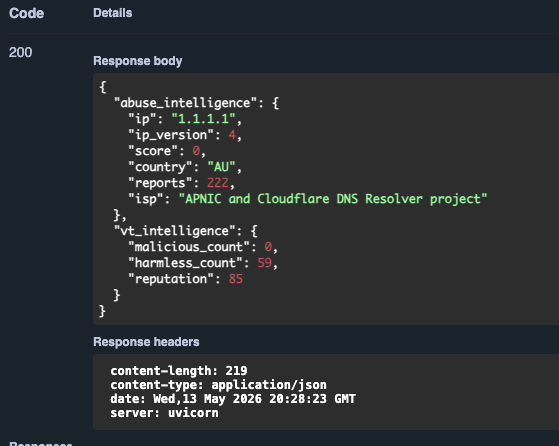Click the content-type application/json line

tap(218, 385)
